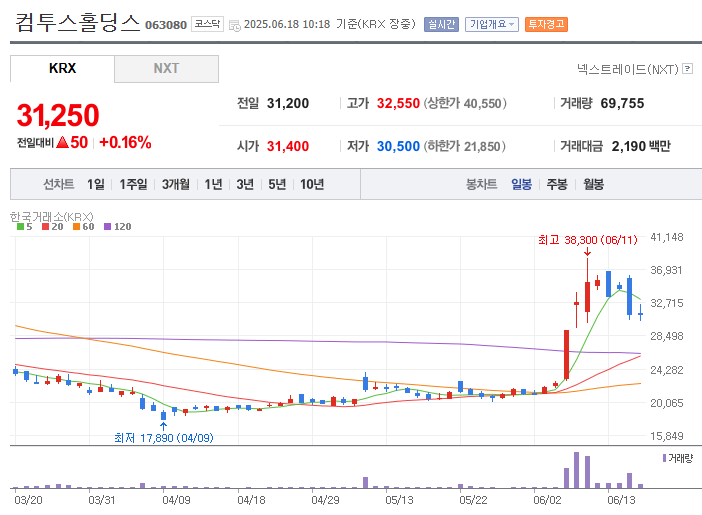
Task: Select the 3년 line chart range
Action: tap(245, 184)
